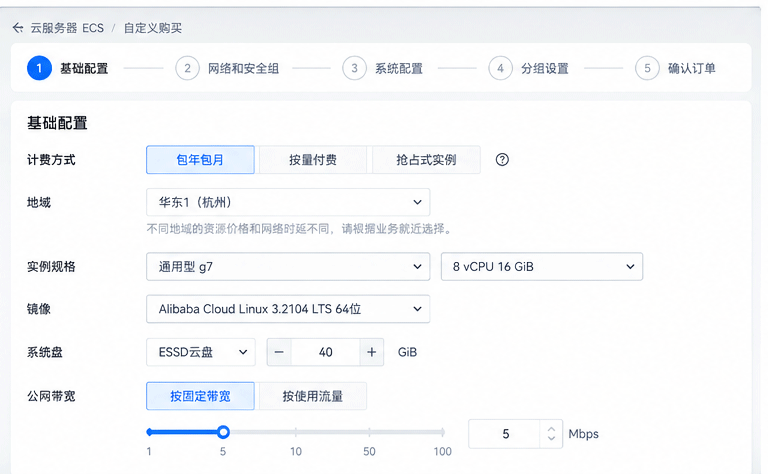Screen dimensions: 768x474
Task: Set bandwidth slider to 100 mark
Action: [443, 432]
